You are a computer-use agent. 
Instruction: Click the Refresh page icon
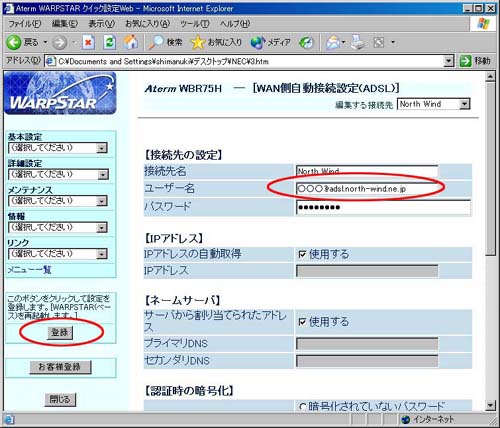coord(110,42)
